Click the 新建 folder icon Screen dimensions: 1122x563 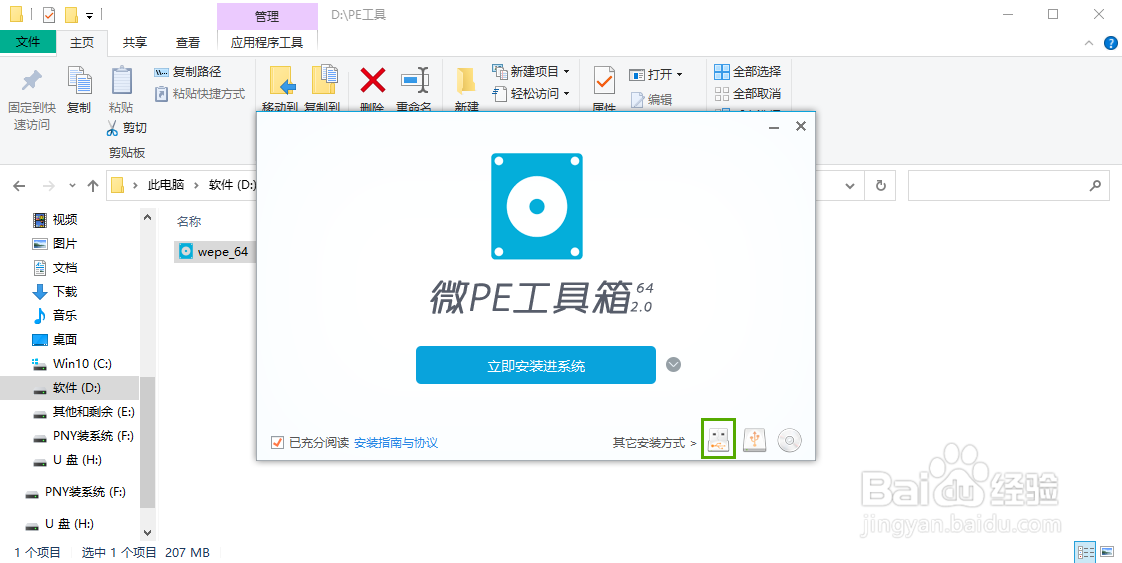coord(467,81)
